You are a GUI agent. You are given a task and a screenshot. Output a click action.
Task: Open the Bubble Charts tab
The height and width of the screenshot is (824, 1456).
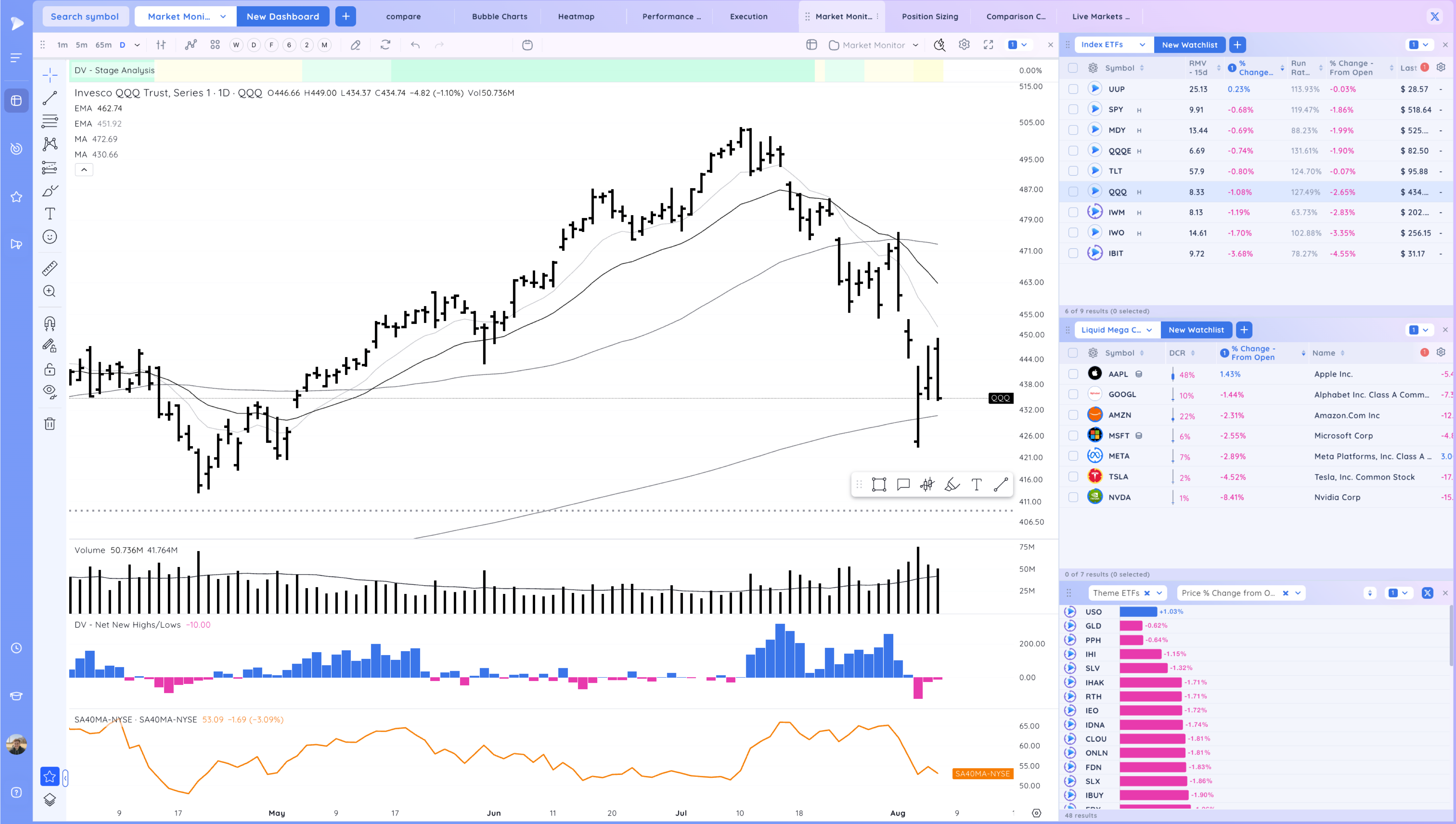tap(500, 16)
